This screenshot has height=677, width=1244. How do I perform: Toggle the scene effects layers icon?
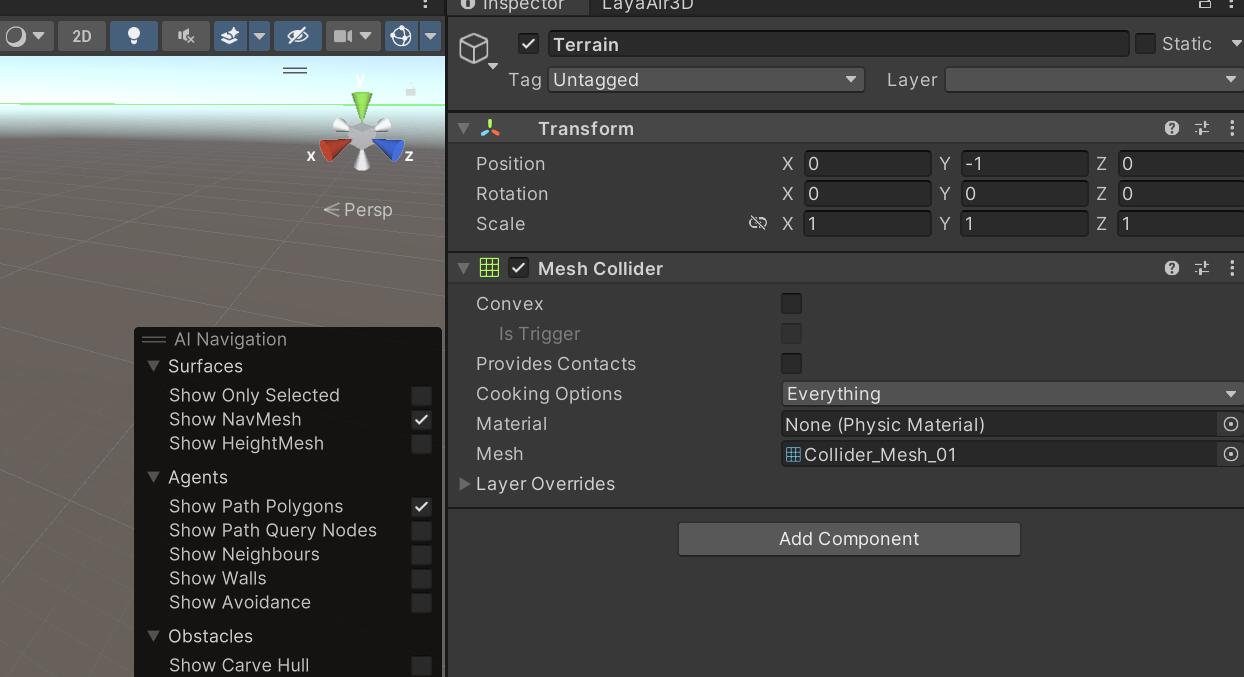tap(230, 36)
